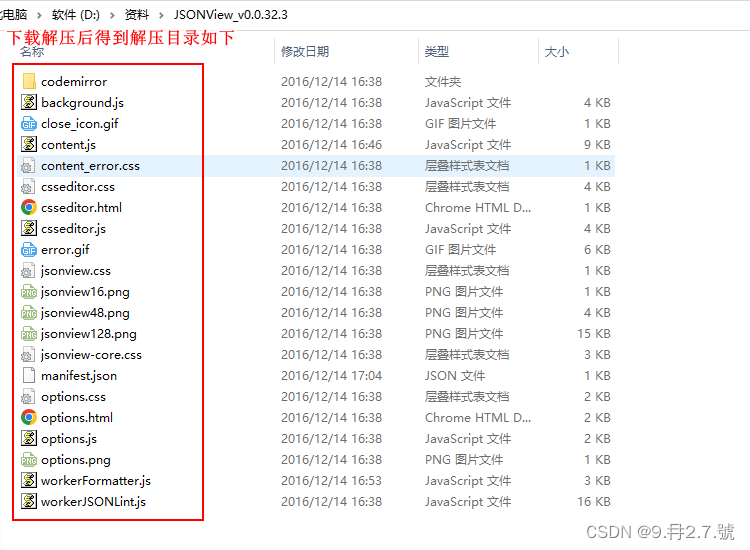
Task: Select the codemirror folder icon
Action: 29,81
